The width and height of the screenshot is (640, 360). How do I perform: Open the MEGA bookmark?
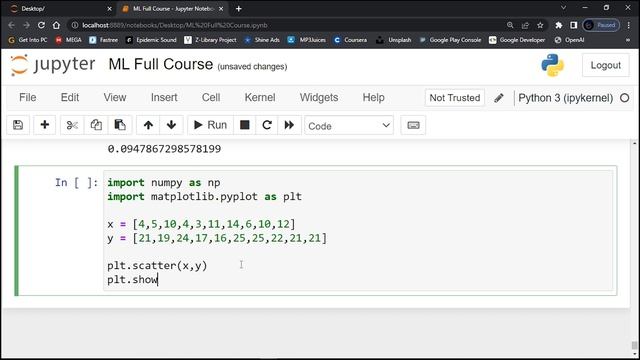[x=69, y=40]
